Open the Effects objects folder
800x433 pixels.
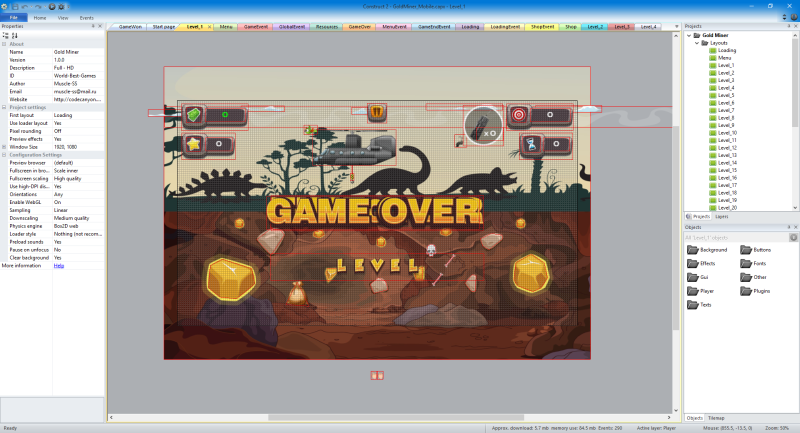point(701,264)
